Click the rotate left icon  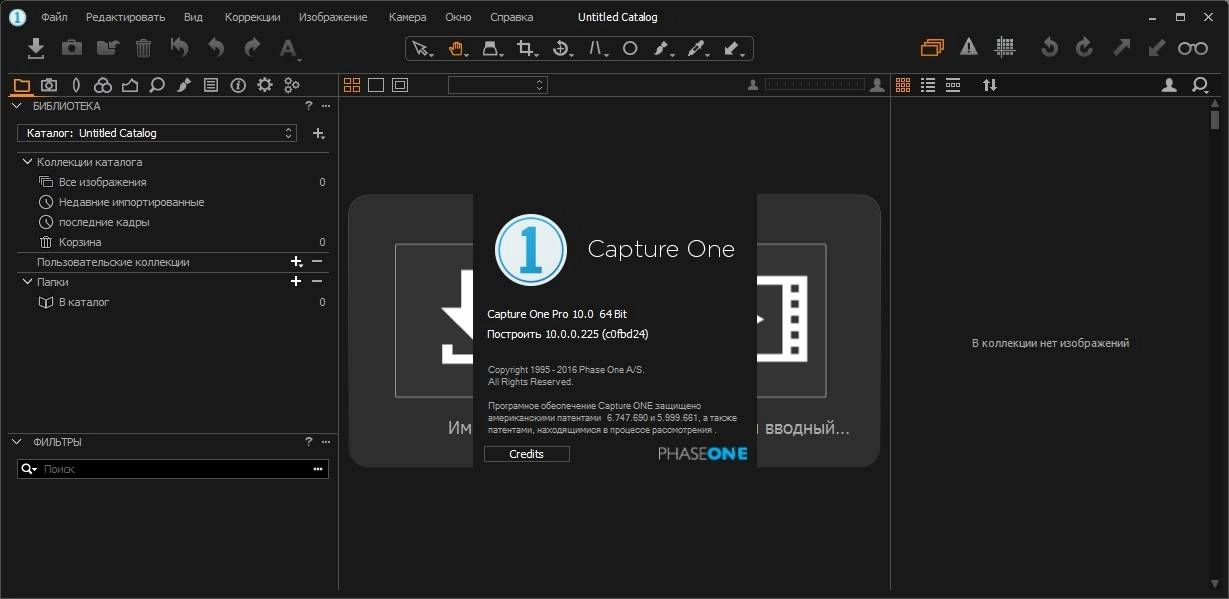tap(1049, 47)
